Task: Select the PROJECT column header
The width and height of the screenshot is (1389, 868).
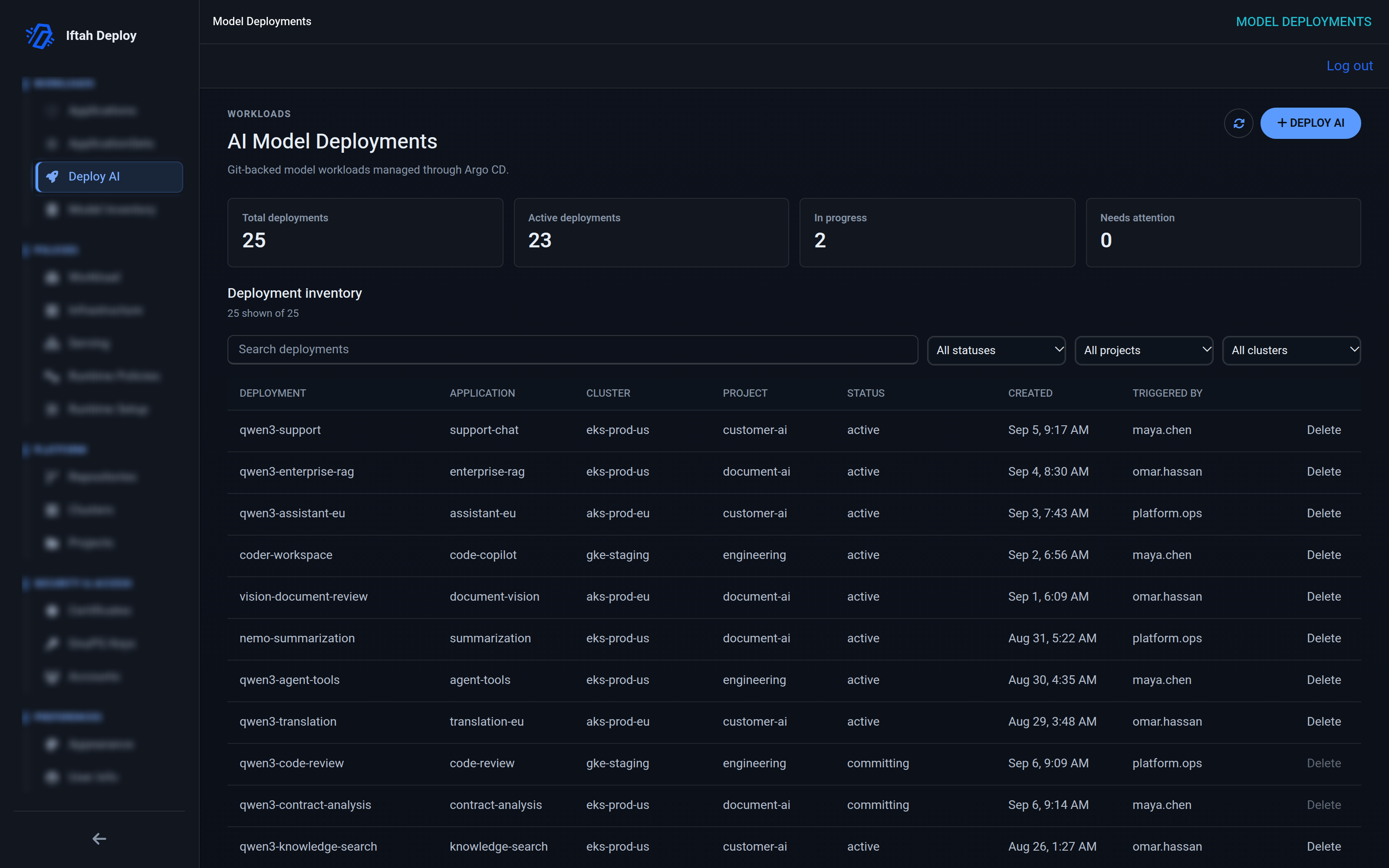Action: (744, 393)
